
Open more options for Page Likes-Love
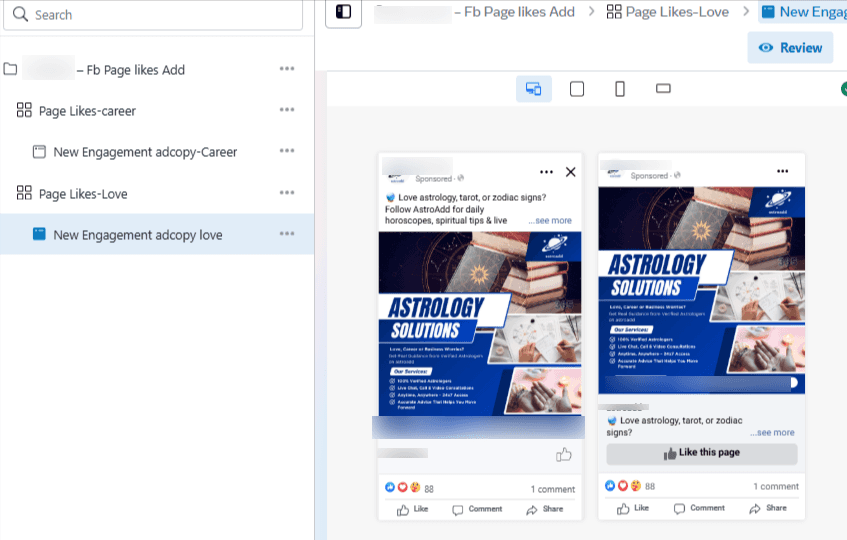(287, 193)
